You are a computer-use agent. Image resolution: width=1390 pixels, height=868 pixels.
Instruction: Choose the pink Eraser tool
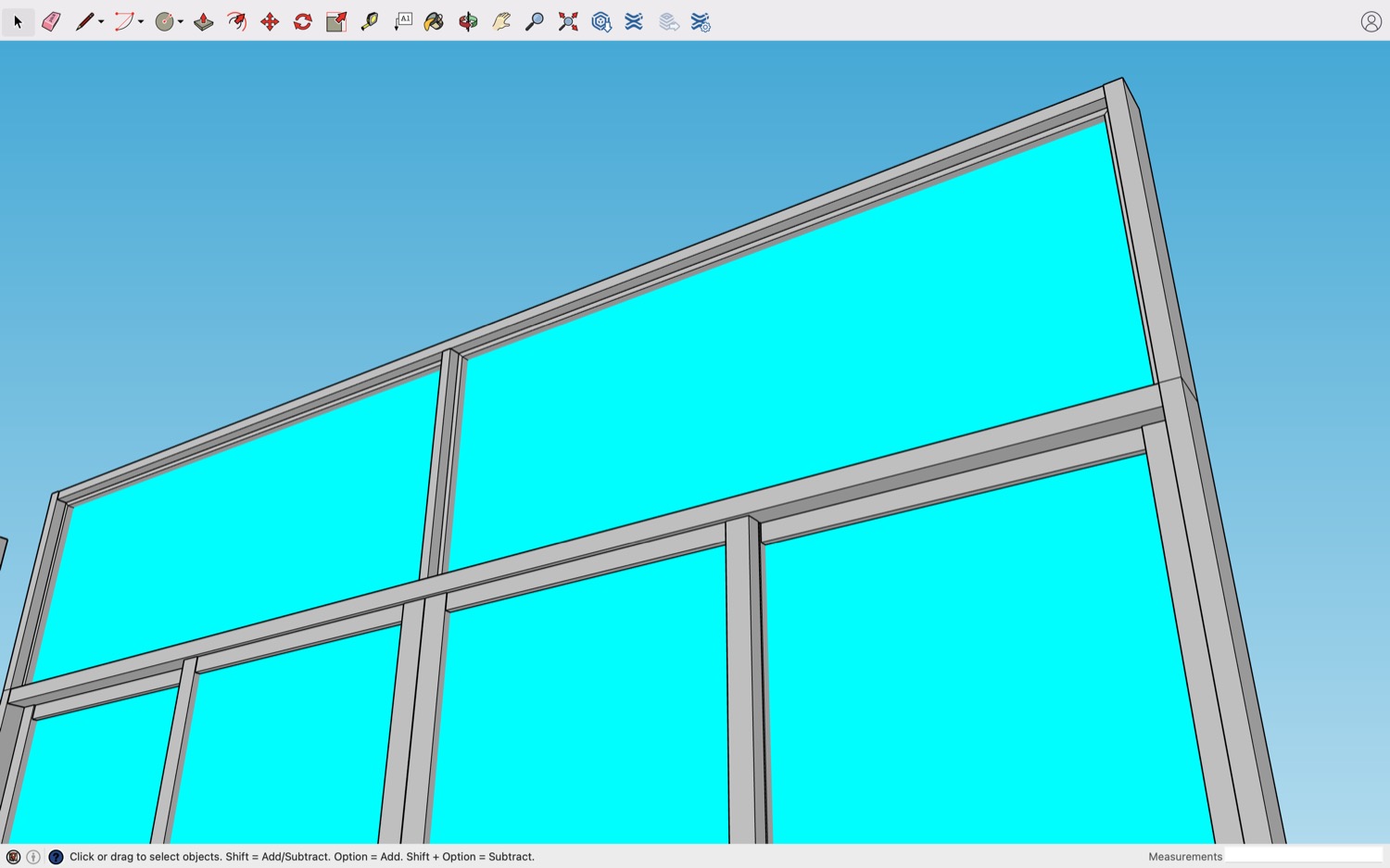pos(51,21)
